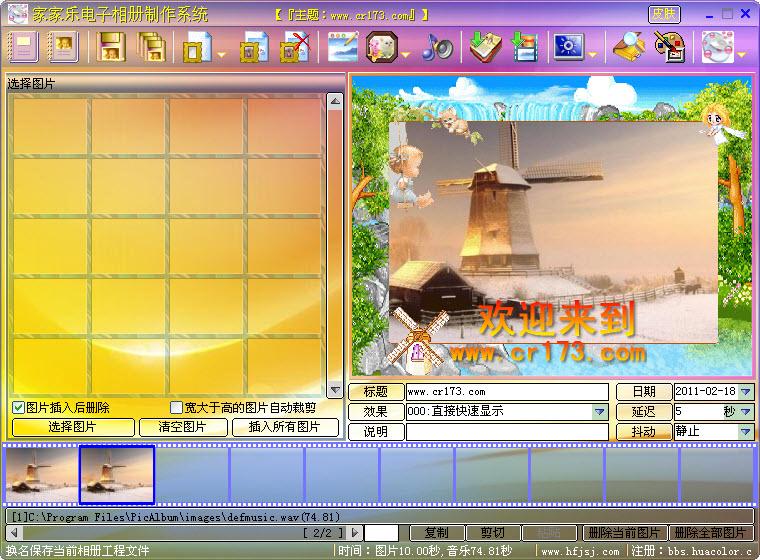Toggle the 图片插入后删除 checkbox

point(18,407)
